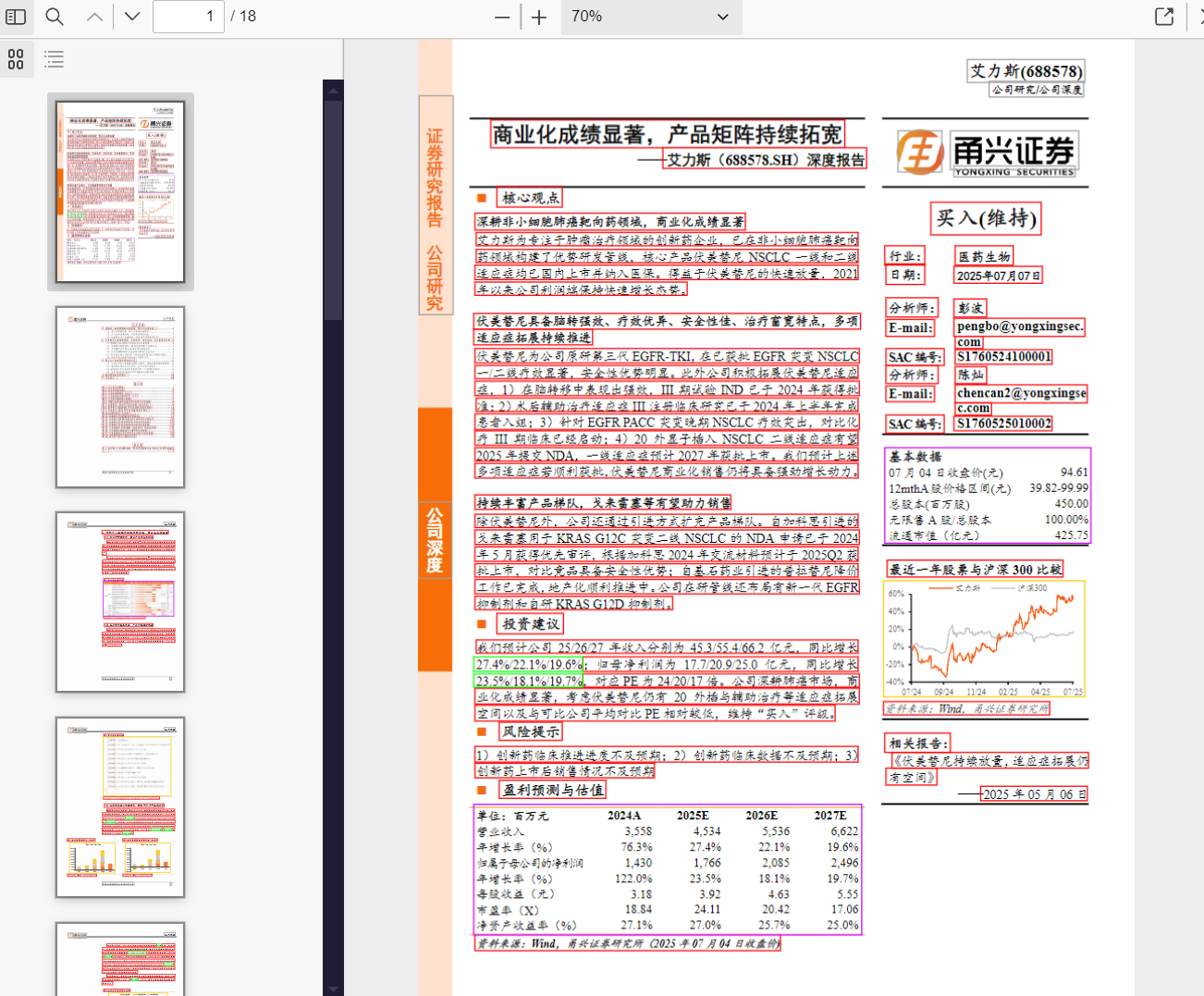The height and width of the screenshot is (996, 1204).
Task: Select the thumbnails tab in the sidebar
Action: point(15,59)
